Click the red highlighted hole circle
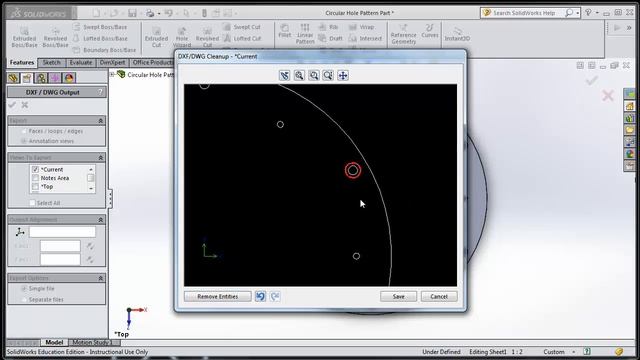Image resolution: width=640 pixels, height=360 pixels. click(353, 170)
